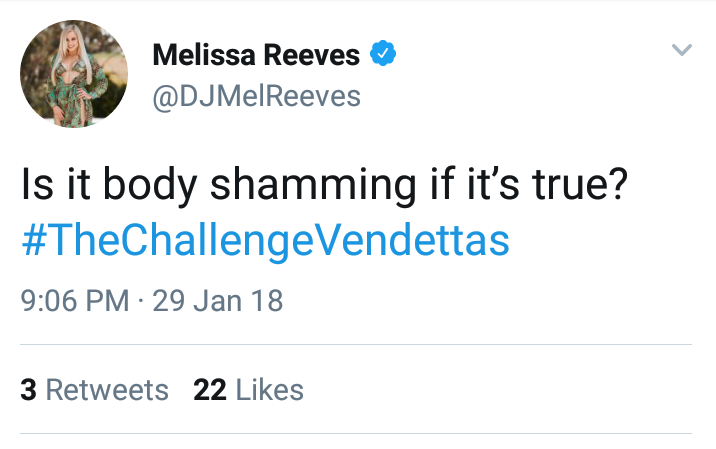This screenshot has height=449, width=716.
Task: Click the display name Melissa Reeves
Action: (256, 55)
